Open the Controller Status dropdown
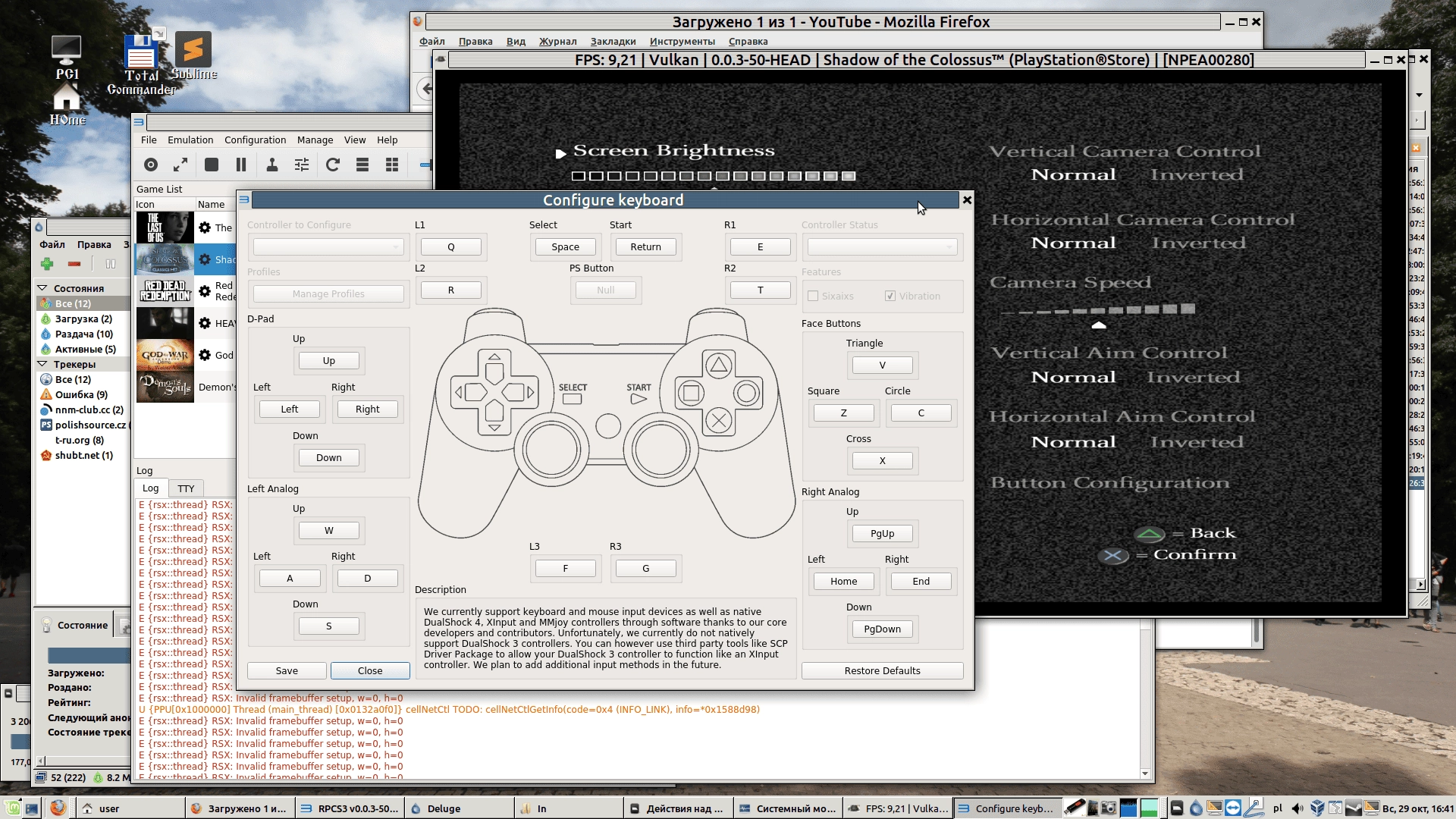The image size is (1456, 819). (882, 246)
